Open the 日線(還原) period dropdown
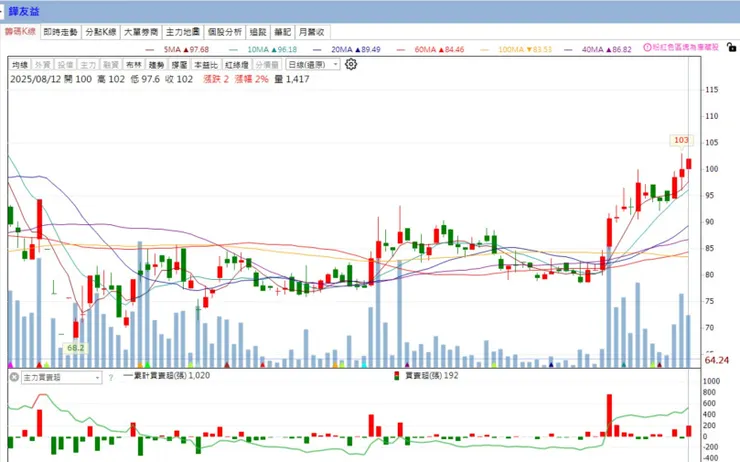Screen dimensions: 740x462 coord(312,65)
